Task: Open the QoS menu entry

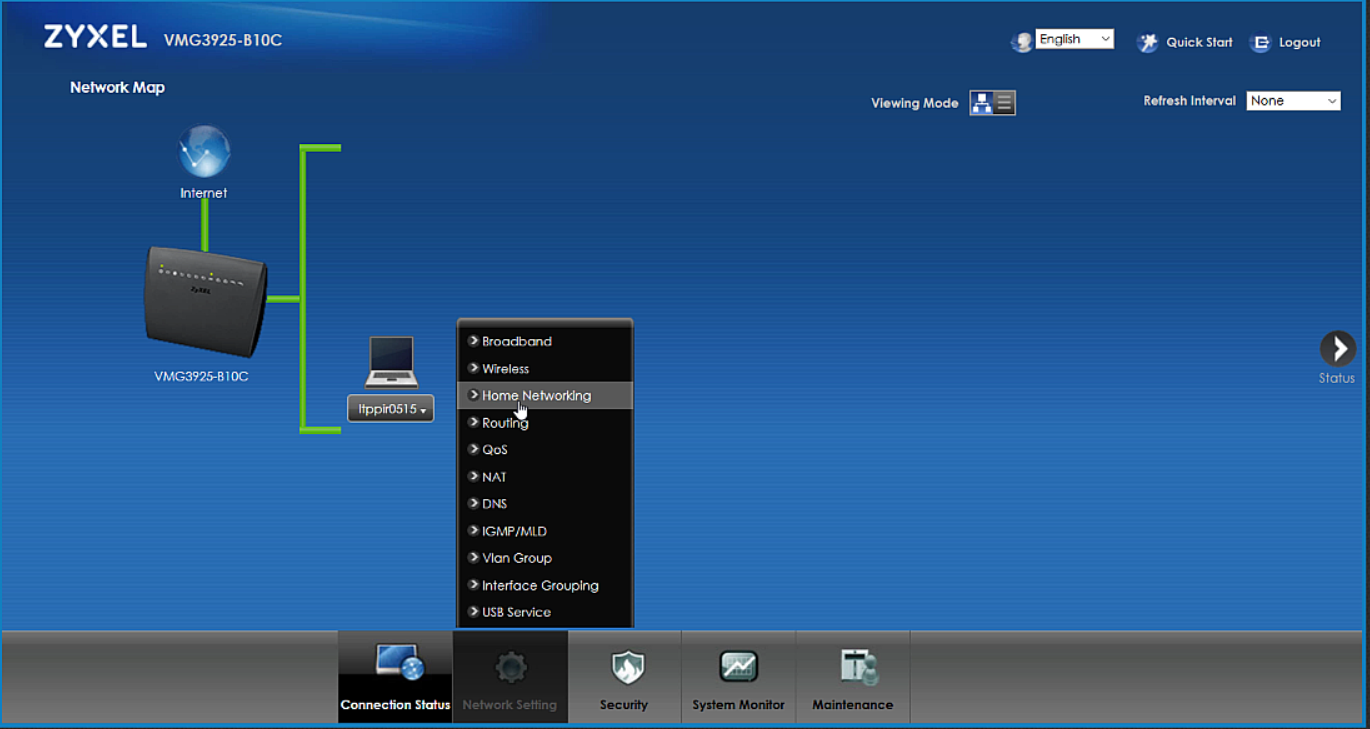Action: click(x=545, y=449)
